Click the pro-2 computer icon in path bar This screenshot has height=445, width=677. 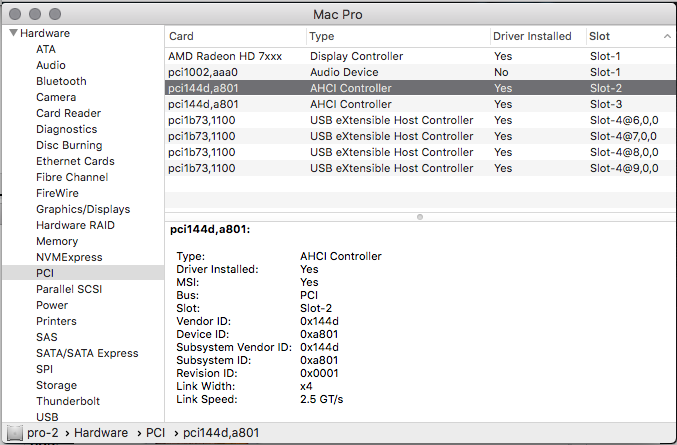pyautogui.click(x=15, y=432)
